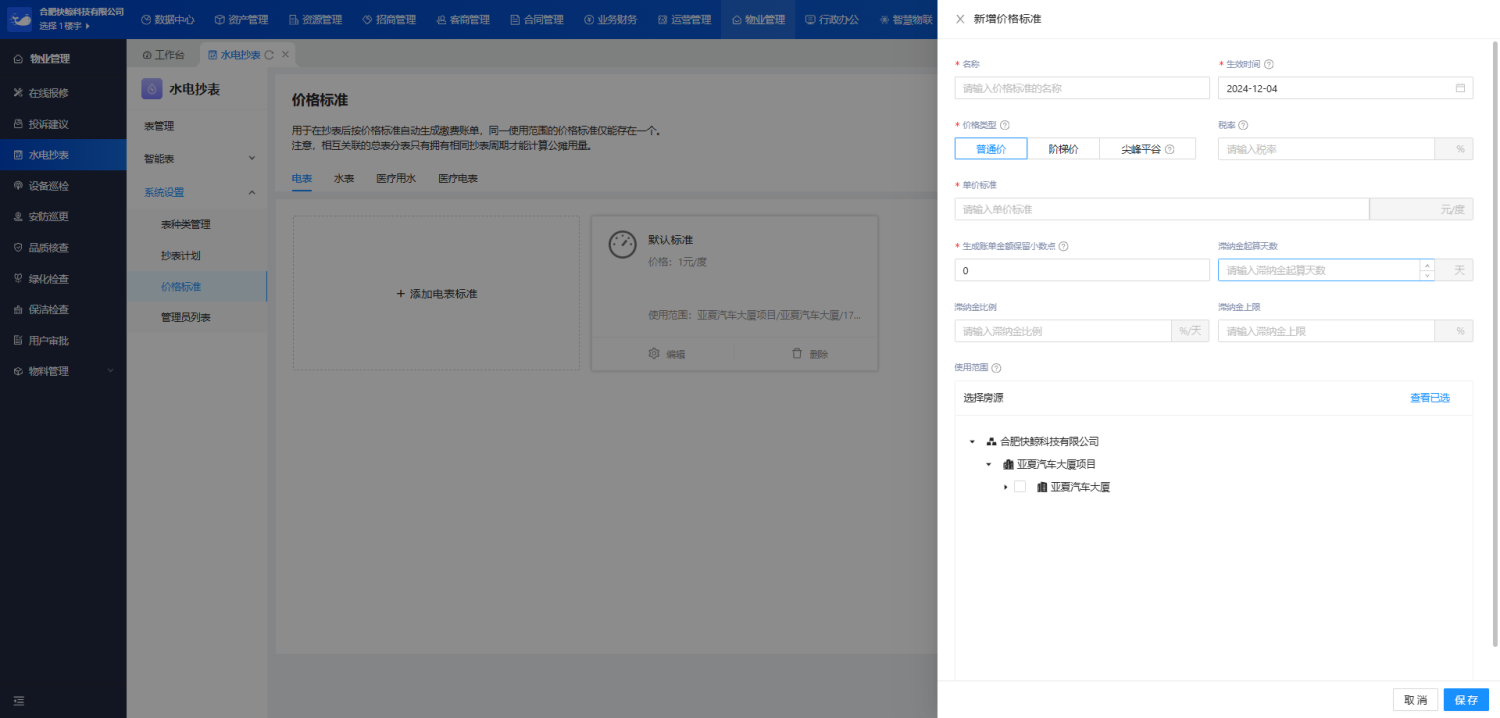Expand 物料管理 in the left sidebar
Viewport: 1500px width, 718px height.
[63, 371]
